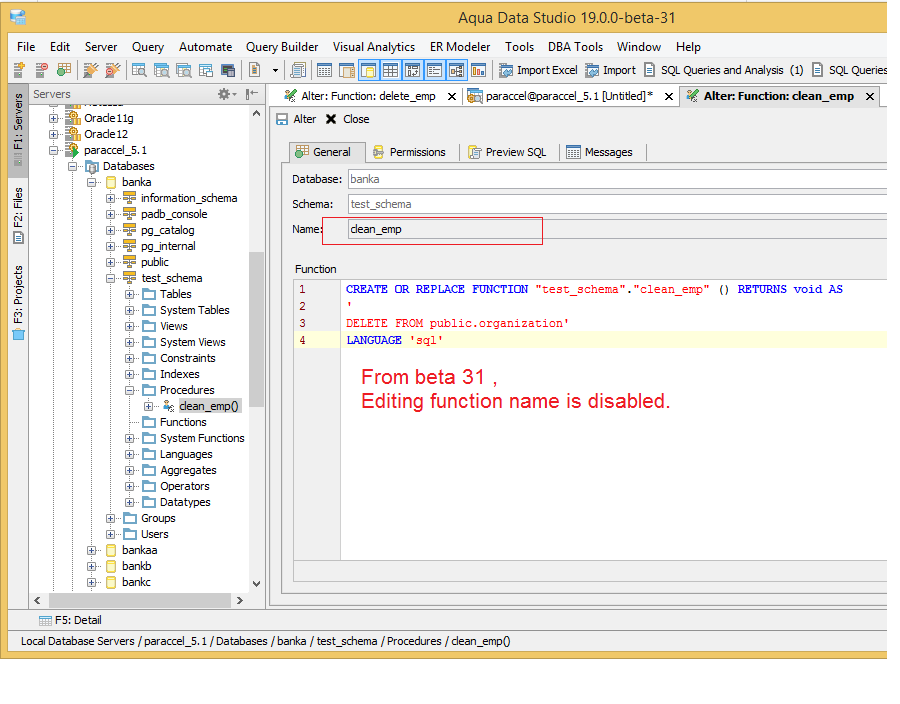Screen dimensions: 900x704
Task: Click the script scroll toolbar icon
Action: coord(298,70)
